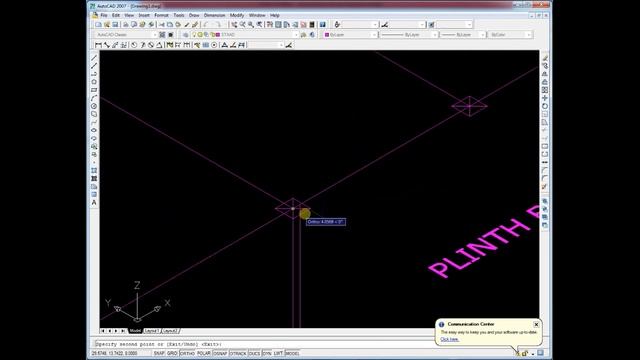This screenshot has width=640, height=360.
Task: Select the Model tab
Action: [x=135, y=331]
